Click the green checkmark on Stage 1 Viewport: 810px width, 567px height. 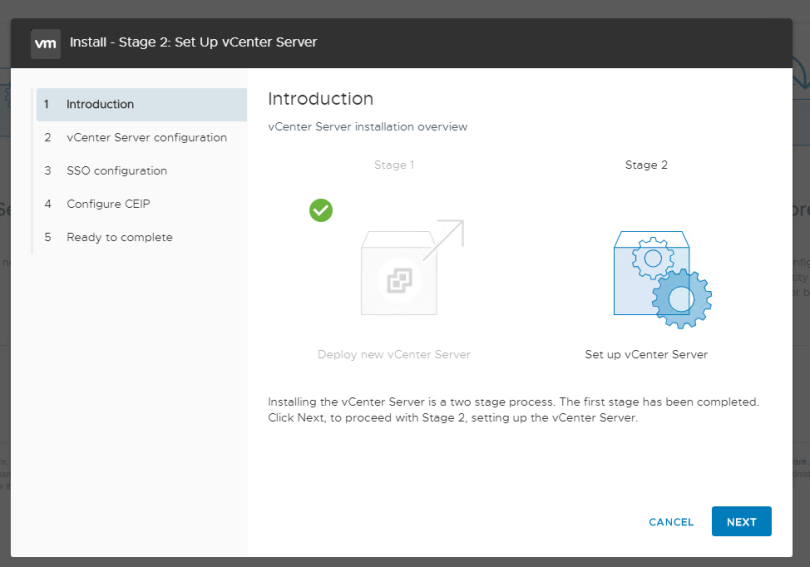tap(321, 210)
